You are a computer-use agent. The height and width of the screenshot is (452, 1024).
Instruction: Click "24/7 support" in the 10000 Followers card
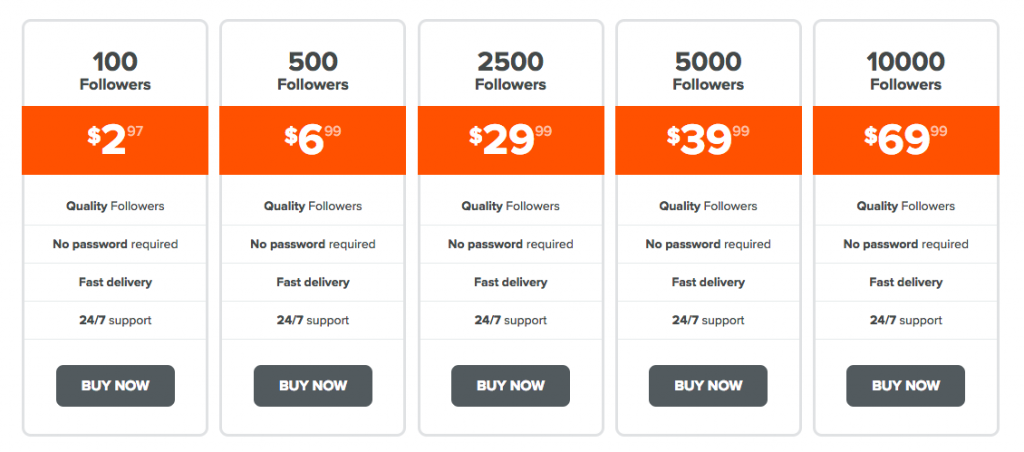(x=905, y=320)
